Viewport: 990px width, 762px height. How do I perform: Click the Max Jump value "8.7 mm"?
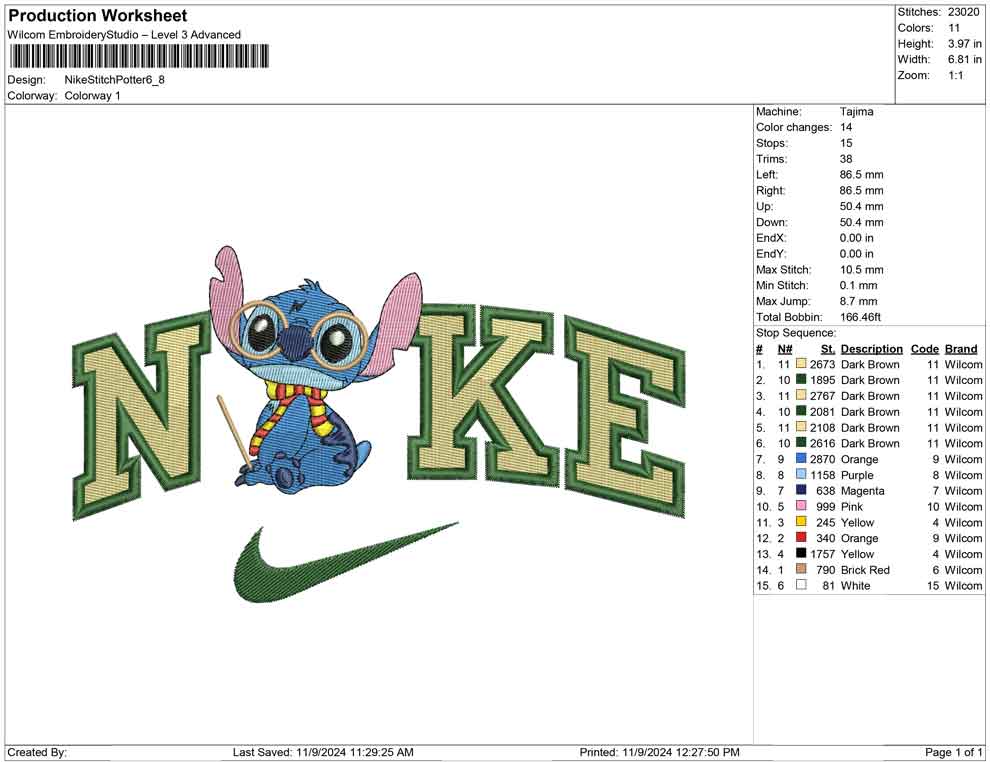[858, 301]
